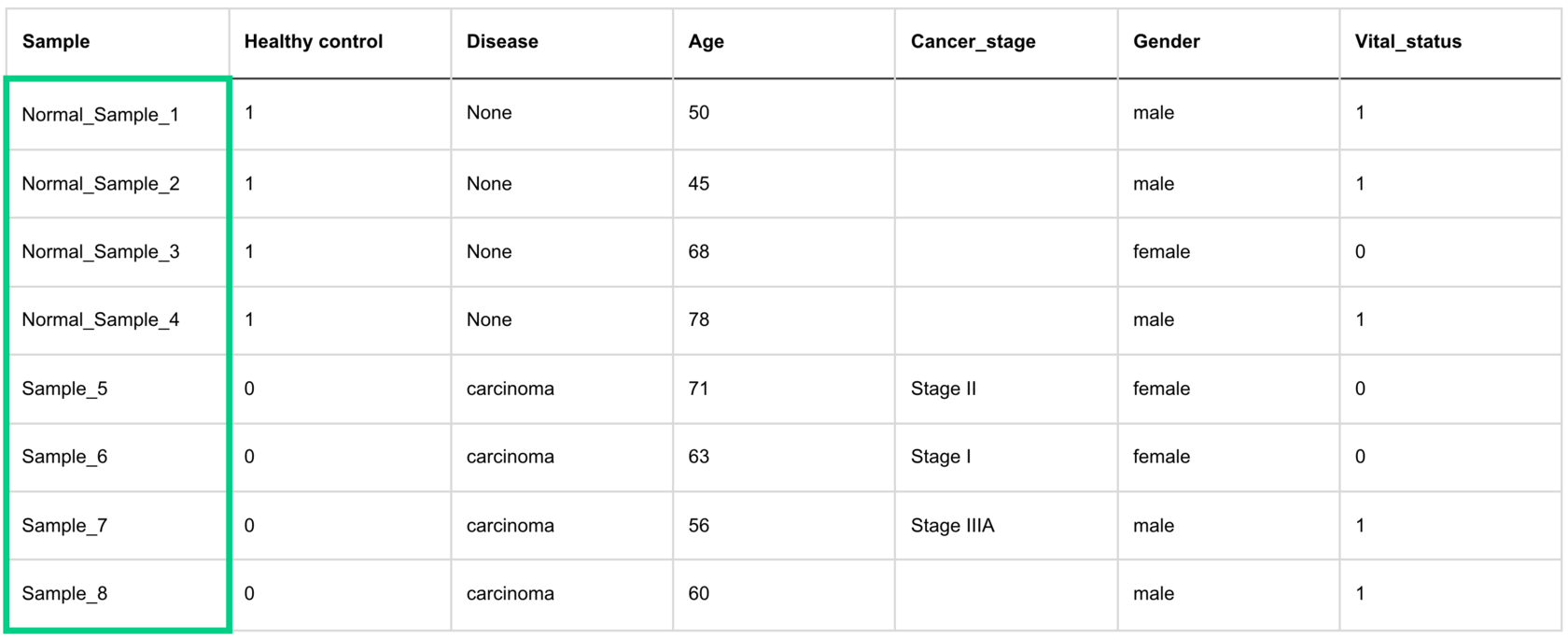Image resolution: width=1568 pixels, height=637 pixels.
Task: Click the Normal_Sample_4 cell
Action: [101, 320]
